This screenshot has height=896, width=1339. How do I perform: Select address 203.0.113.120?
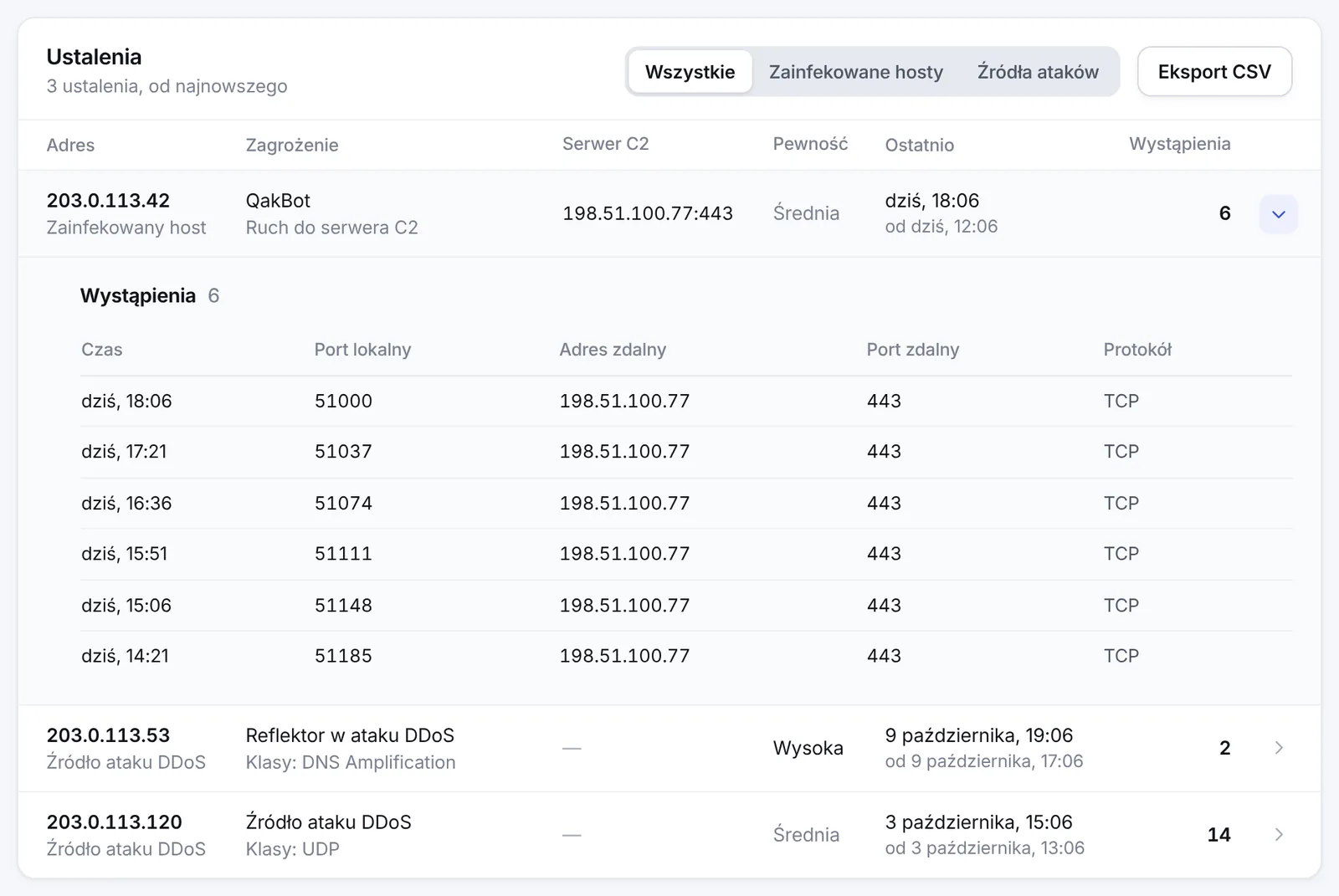point(114,822)
